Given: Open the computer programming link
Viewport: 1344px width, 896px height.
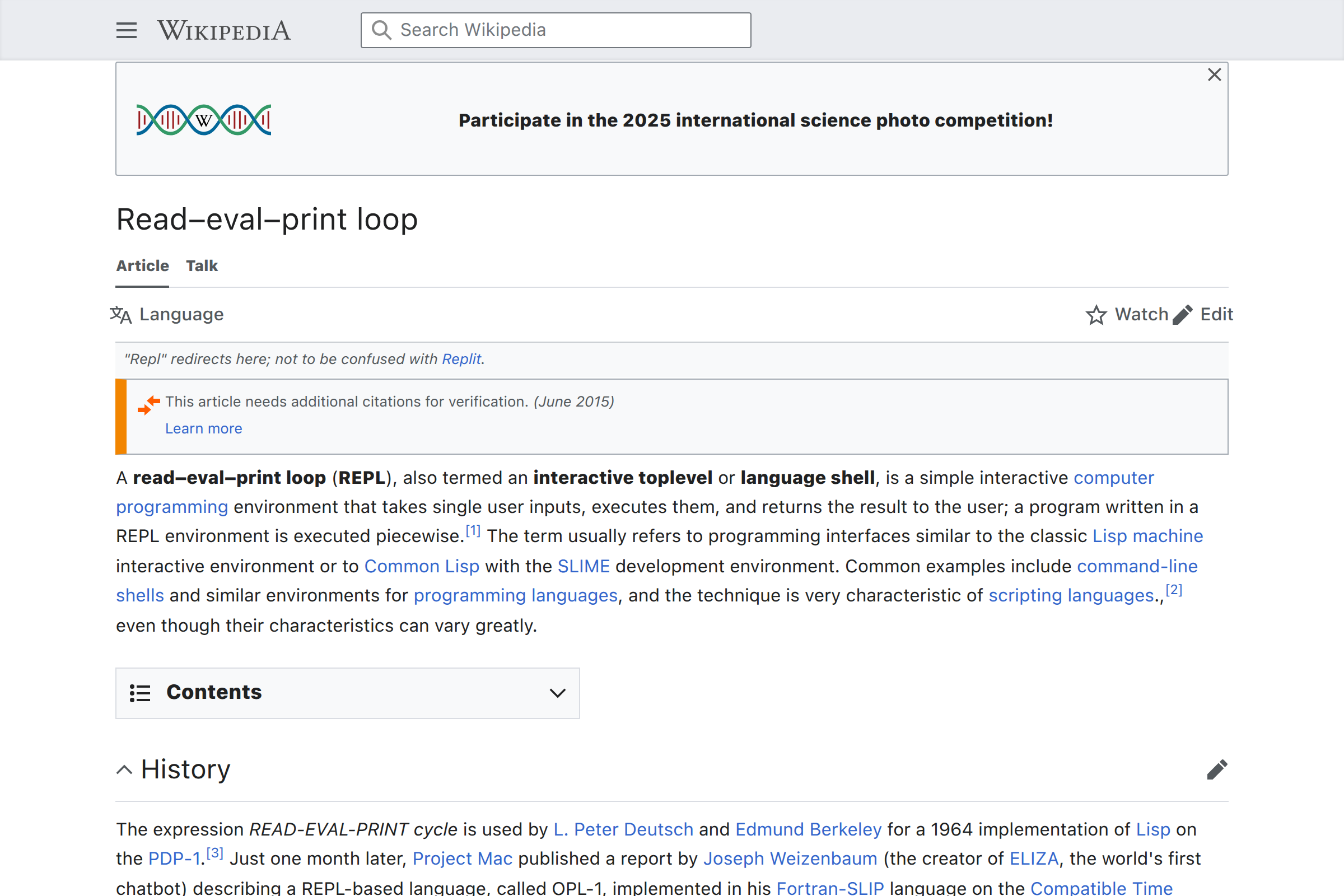Looking at the screenshot, I should pos(1114,478).
